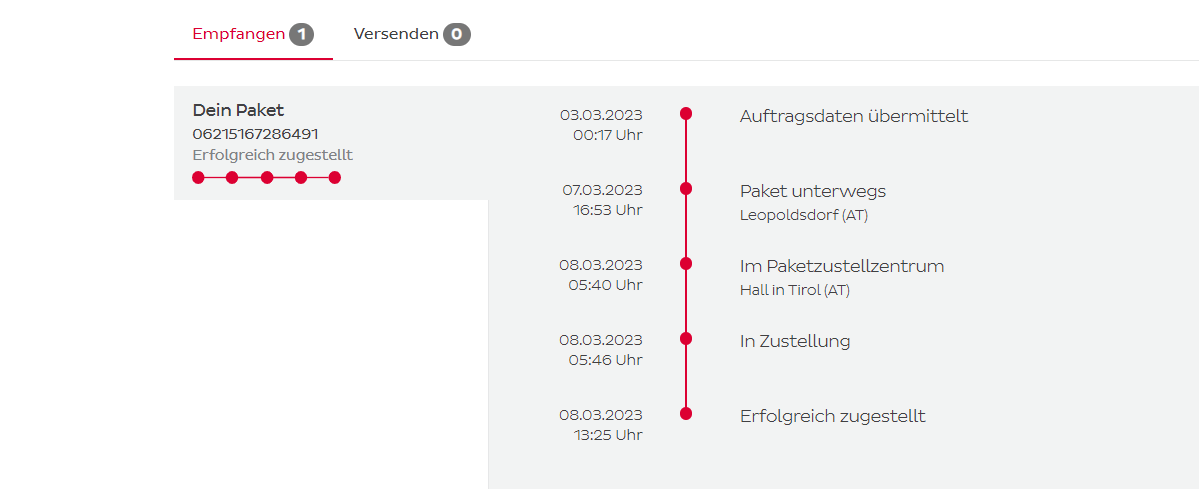Viewport: 1199px width, 489px height.
Task: Select the Dein Paket card title
Action: (238, 110)
